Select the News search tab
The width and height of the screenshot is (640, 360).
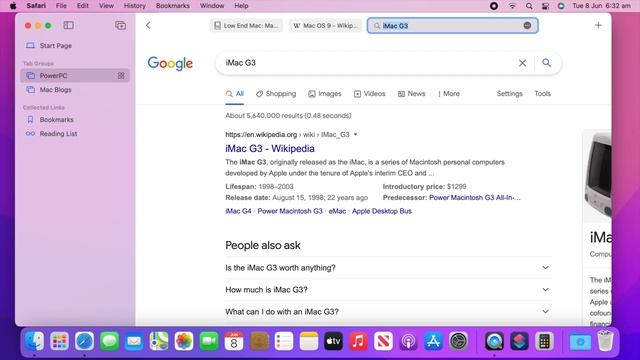pyautogui.click(x=411, y=93)
